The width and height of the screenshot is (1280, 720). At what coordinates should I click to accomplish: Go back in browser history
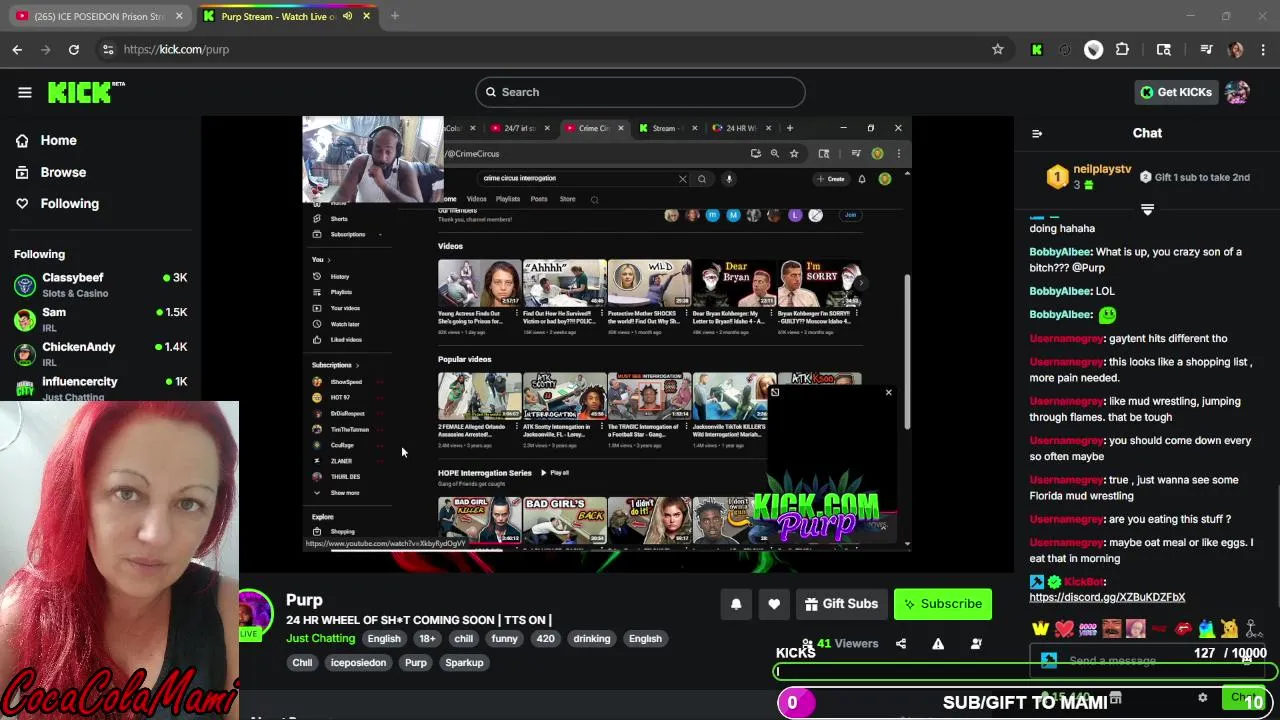click(x=17, y=49)
